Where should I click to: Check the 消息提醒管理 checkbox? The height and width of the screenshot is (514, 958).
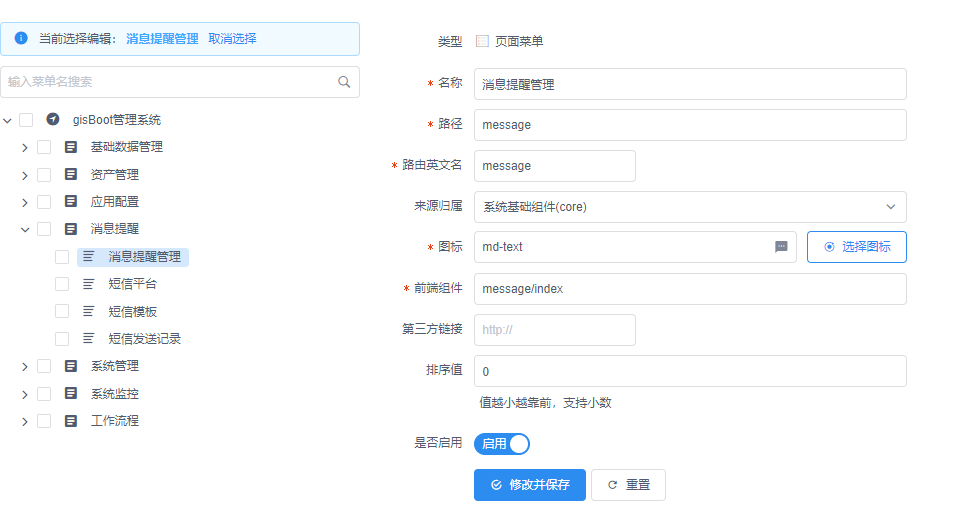pyautogui.click(x=62, y=257)
